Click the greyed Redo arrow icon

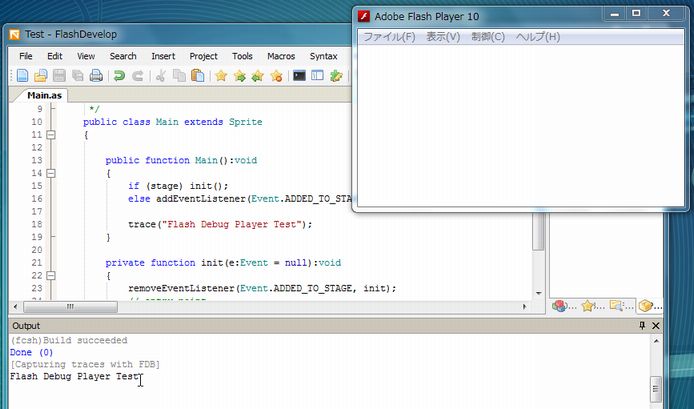coord(138,76)
